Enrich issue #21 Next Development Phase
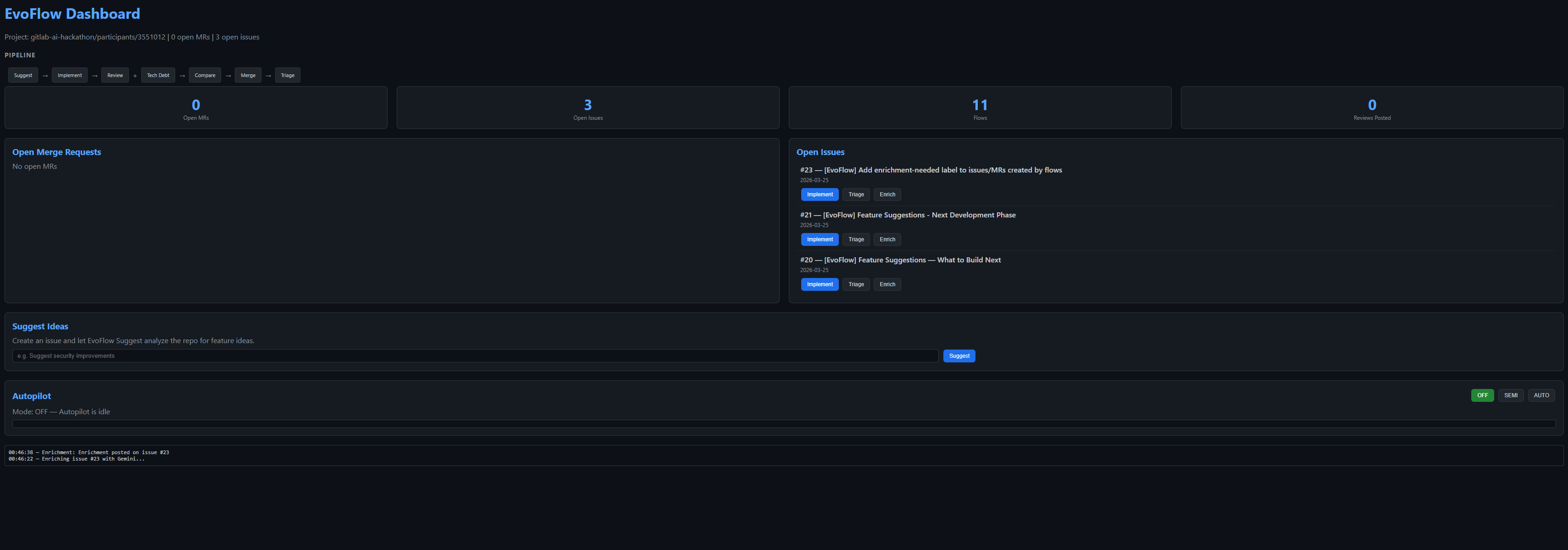 pos(887,239)
